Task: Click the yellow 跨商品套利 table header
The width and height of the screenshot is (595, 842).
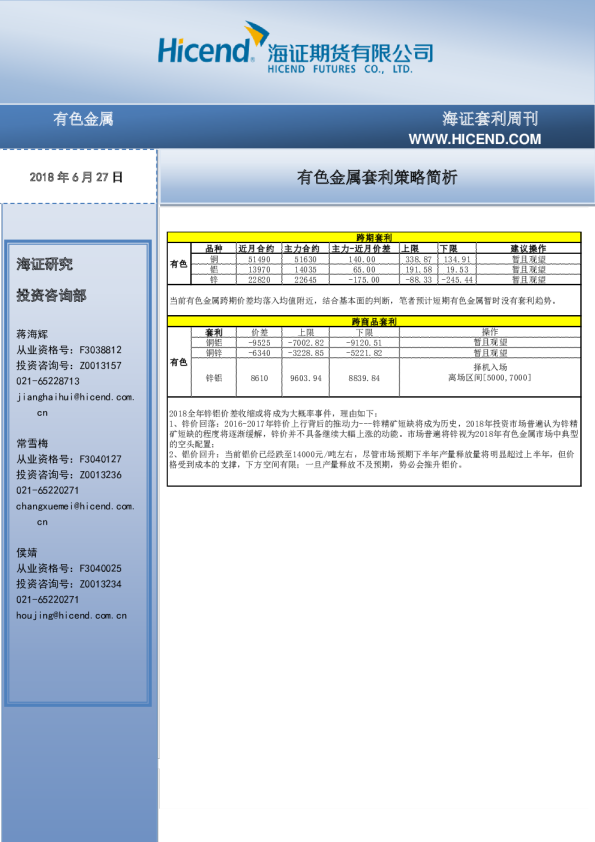Action: [x=374, y=321]
